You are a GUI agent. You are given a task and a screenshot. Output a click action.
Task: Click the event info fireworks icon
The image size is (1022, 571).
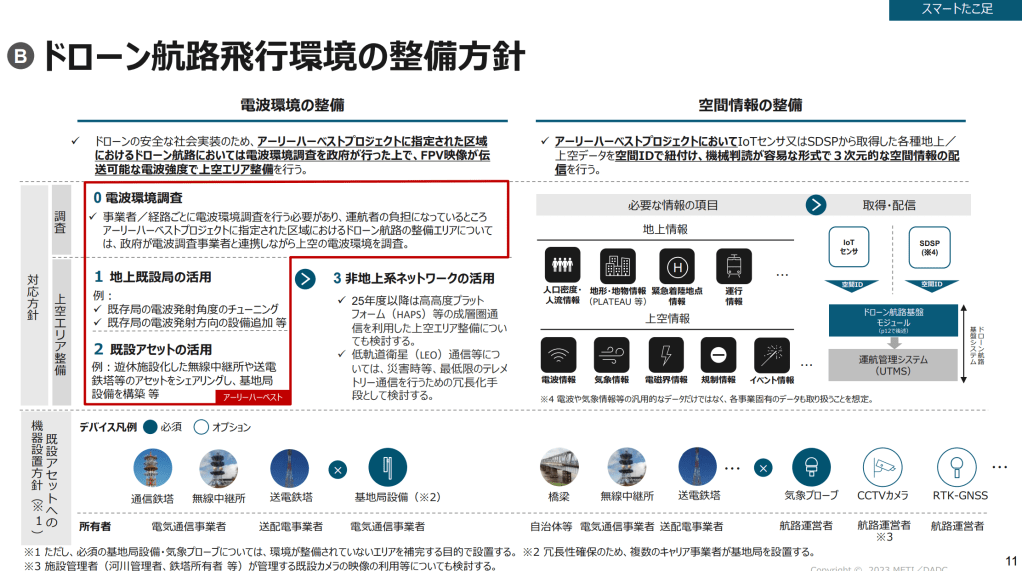coord(771,354)
